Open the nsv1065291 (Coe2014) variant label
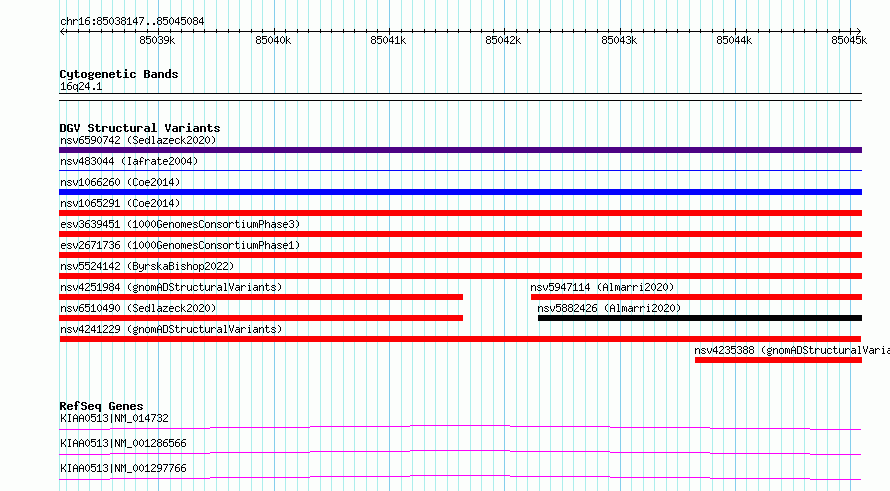The height and width of the screenshot is (491, 890). pyautogui.click(x=120, y=203)
